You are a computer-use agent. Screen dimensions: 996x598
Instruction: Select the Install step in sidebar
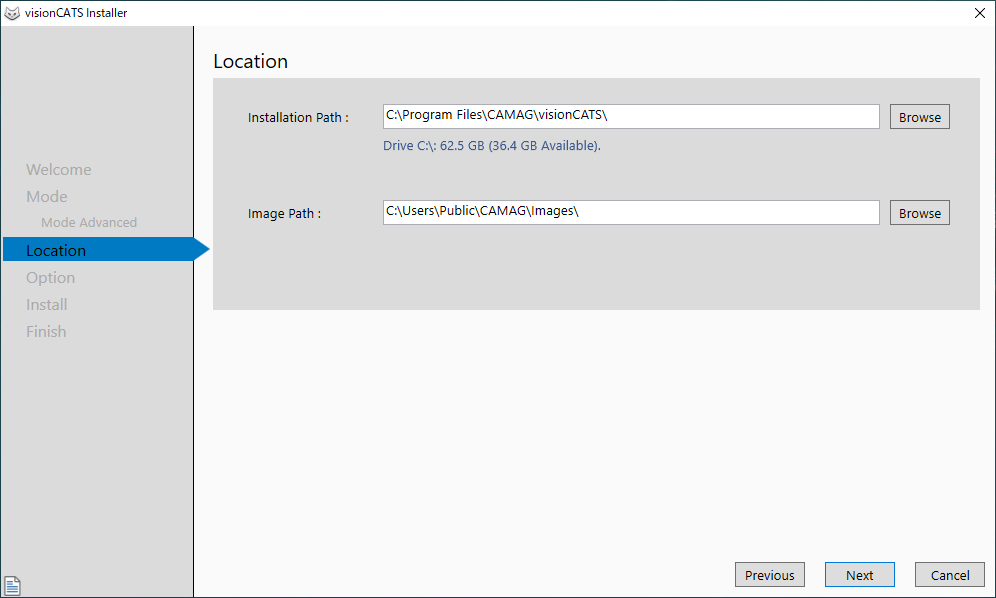tap(47, 305)
